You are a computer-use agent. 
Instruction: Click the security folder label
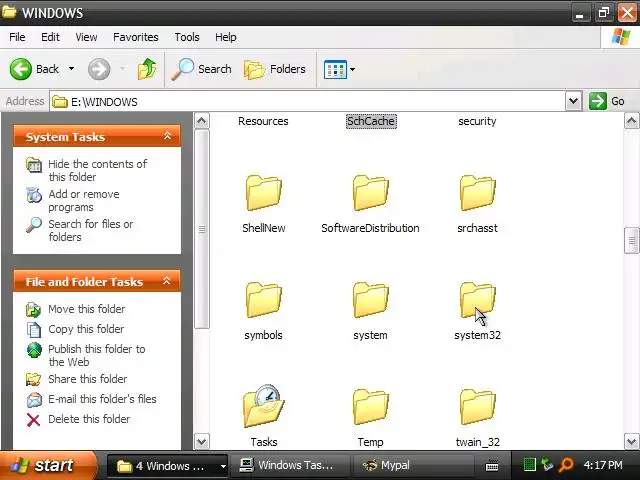click(477, 121)
